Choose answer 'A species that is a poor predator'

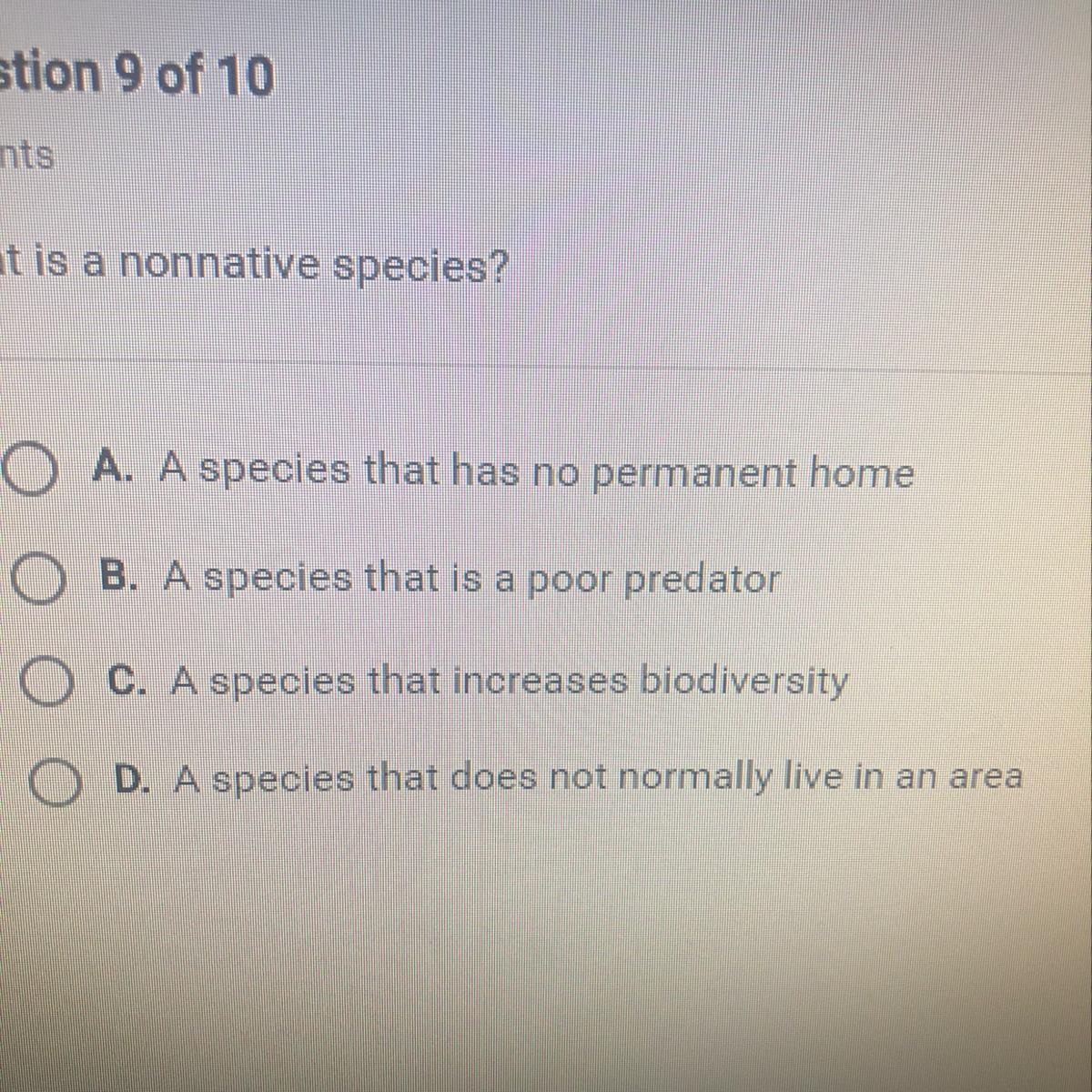471,580
